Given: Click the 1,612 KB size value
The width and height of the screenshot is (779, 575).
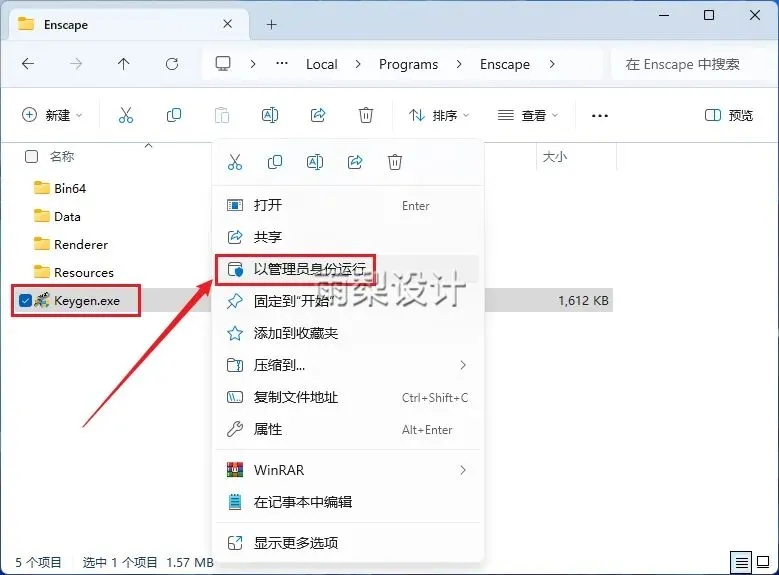Looking at the screenshot, I should coord(583,301).
